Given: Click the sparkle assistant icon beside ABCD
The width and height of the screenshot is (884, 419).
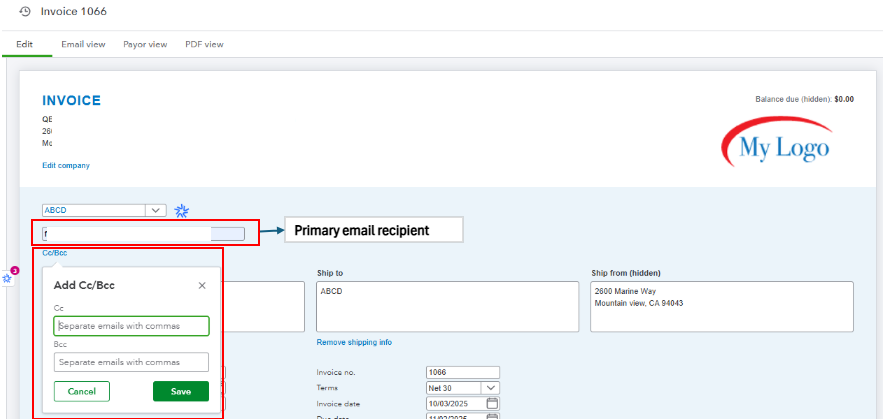Looking at the screenshot, I should pos(181,211).
